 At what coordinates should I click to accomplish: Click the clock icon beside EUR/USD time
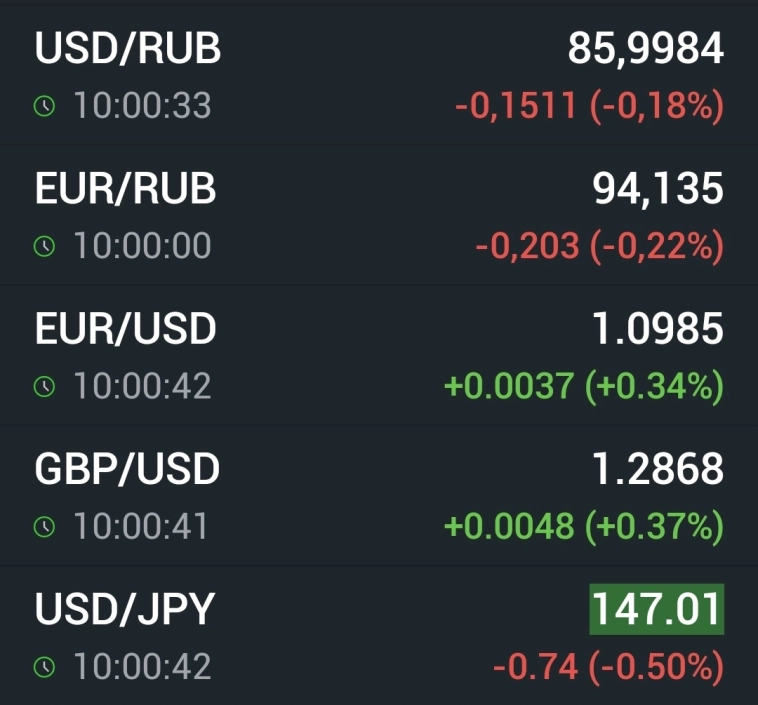point(44,386)
